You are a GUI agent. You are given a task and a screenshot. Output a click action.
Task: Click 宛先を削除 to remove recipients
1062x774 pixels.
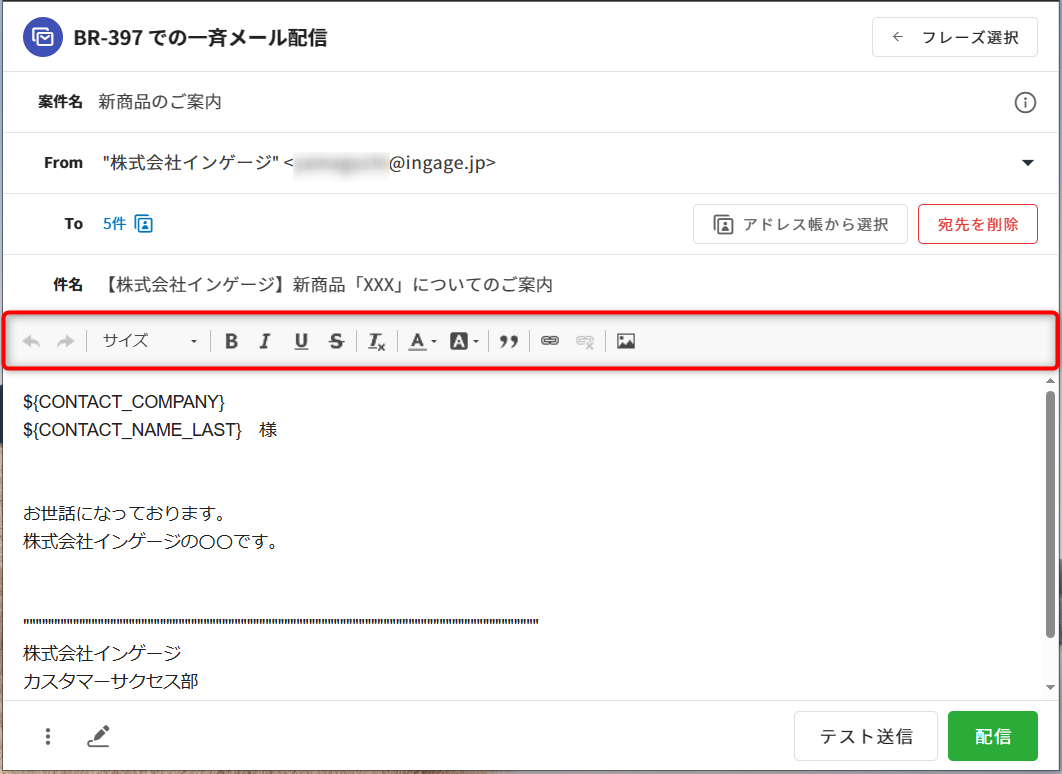pyautogui.click(x=977, y=224)
